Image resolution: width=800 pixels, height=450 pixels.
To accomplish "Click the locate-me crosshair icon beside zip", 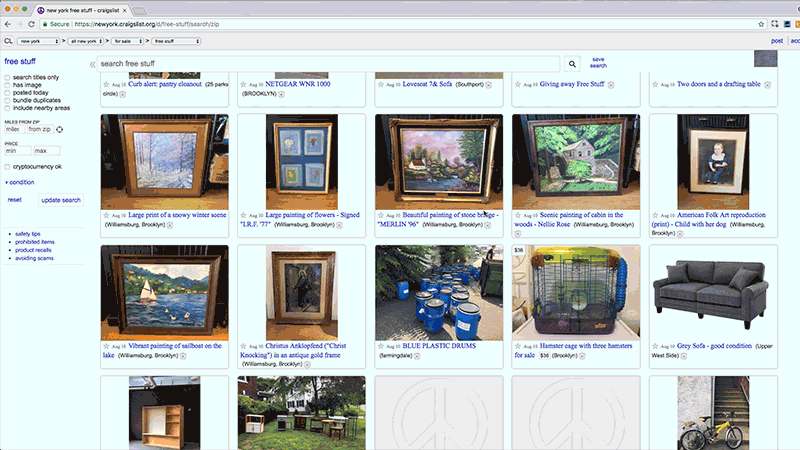I will tap(59, 129).
